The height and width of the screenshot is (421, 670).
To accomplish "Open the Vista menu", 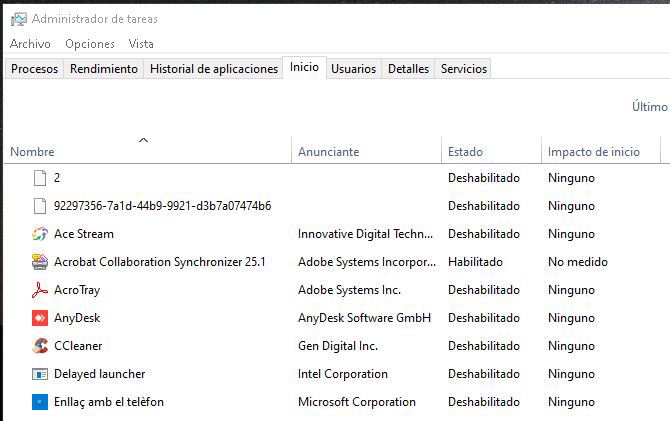I will pos(141,44).
